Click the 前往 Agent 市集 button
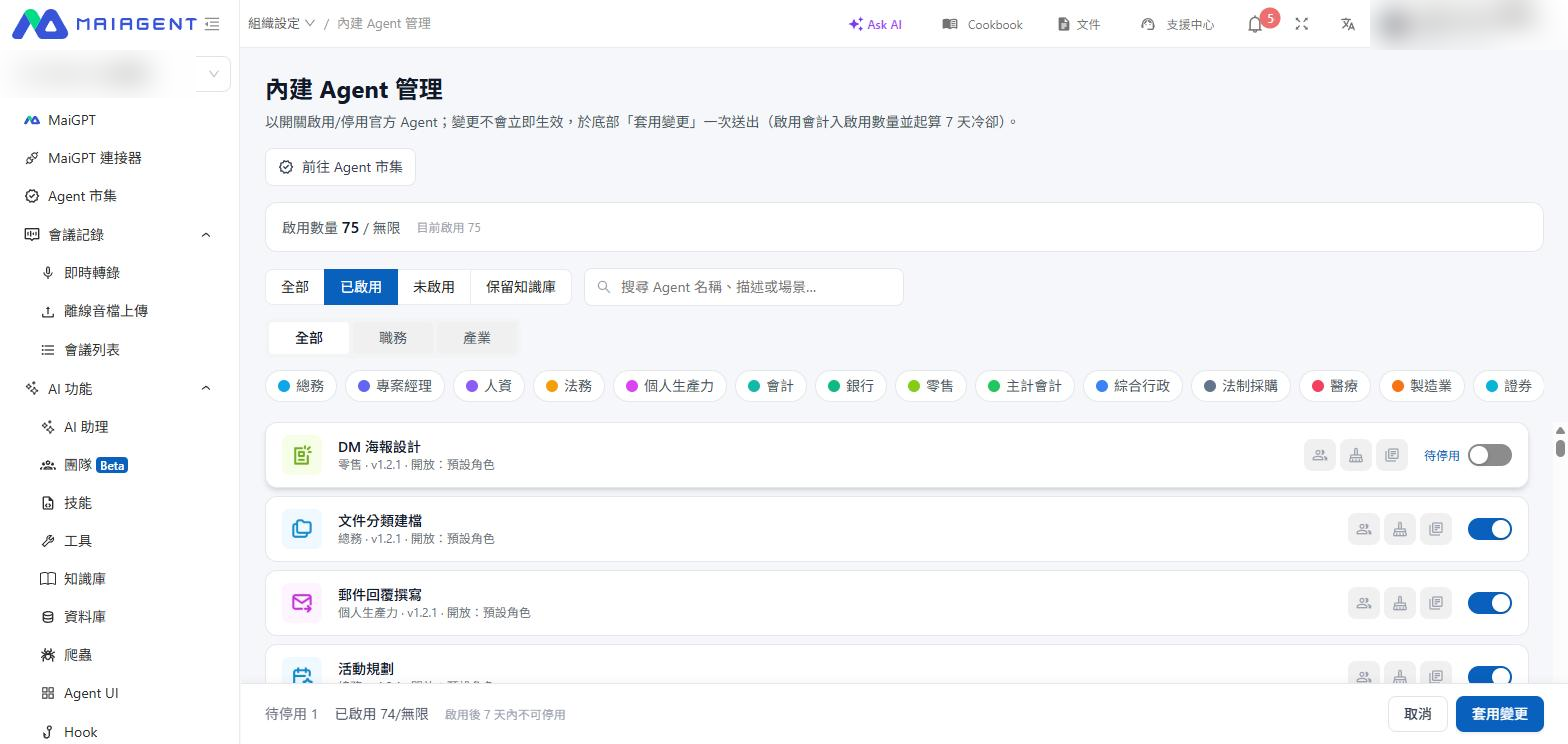 340,167
